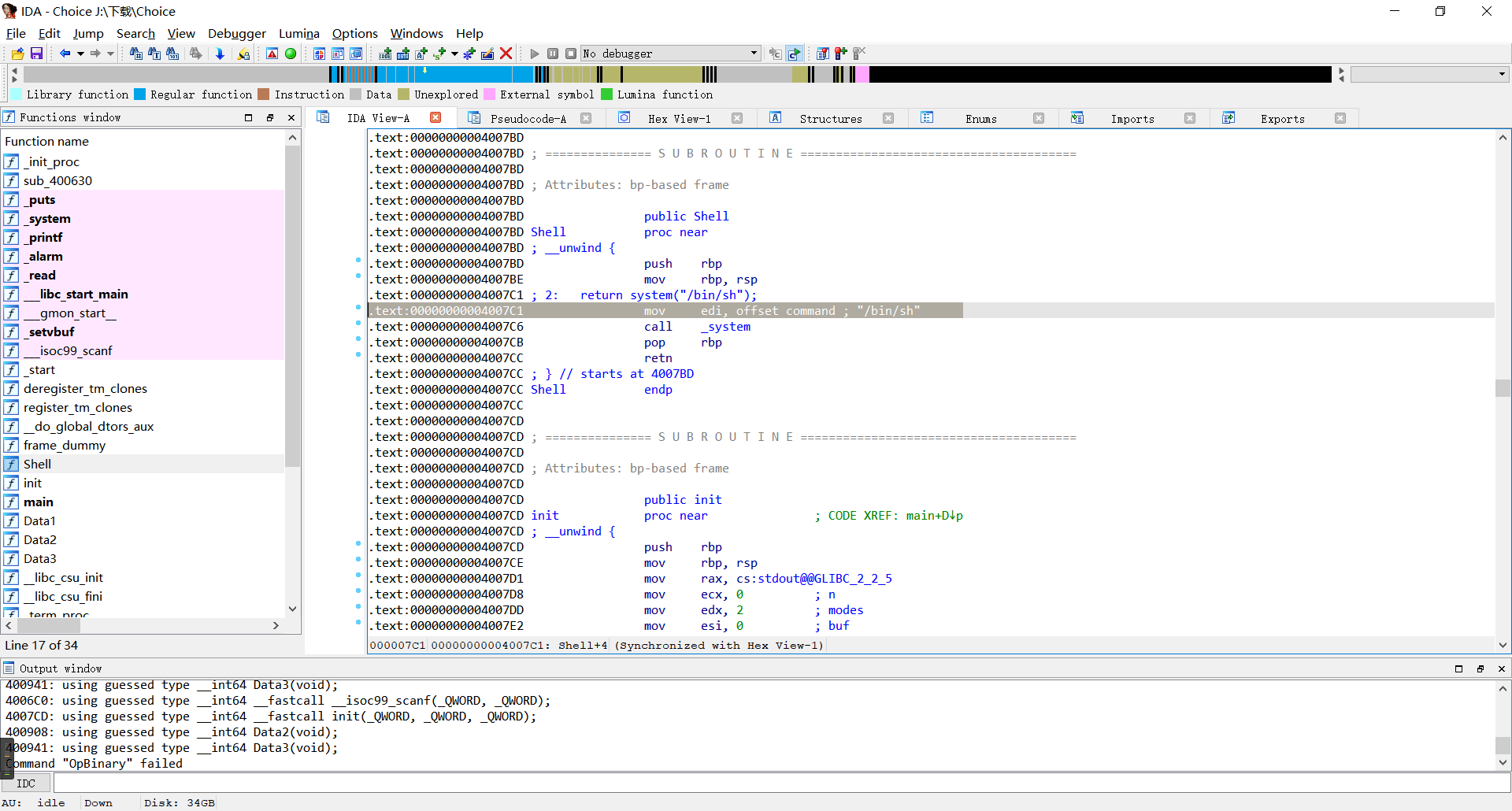Image resolution: width=1512 pixels, height=811 pixels.
Task: Close the Structures tab
Action: tap(888, 118)
